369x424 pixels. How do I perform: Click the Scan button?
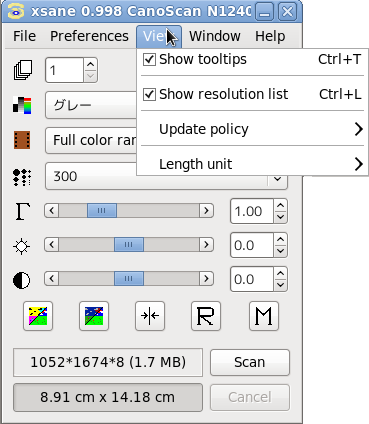pyautogui.click(x=250, y=362)
